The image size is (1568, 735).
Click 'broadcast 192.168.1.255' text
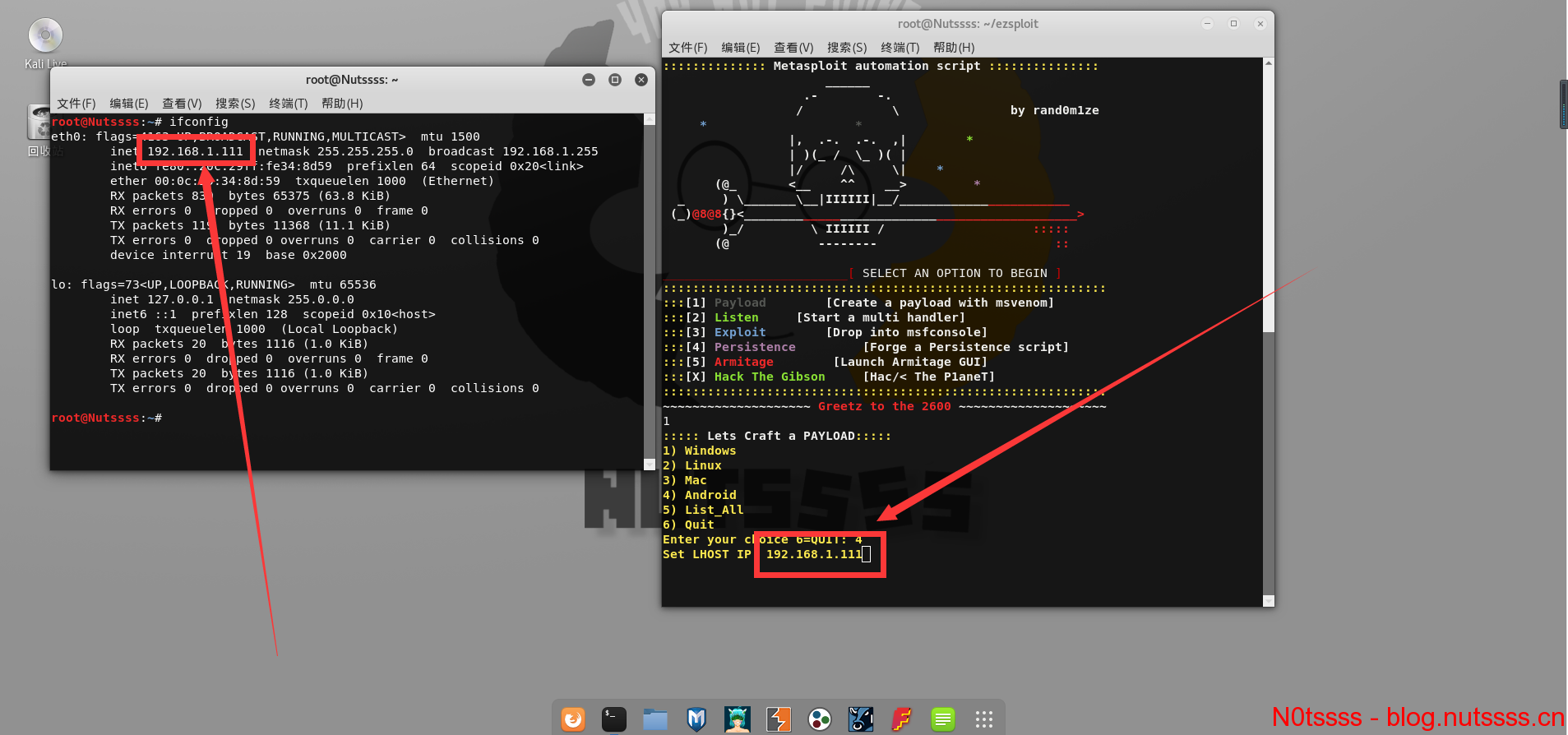(x=513, y=151)
